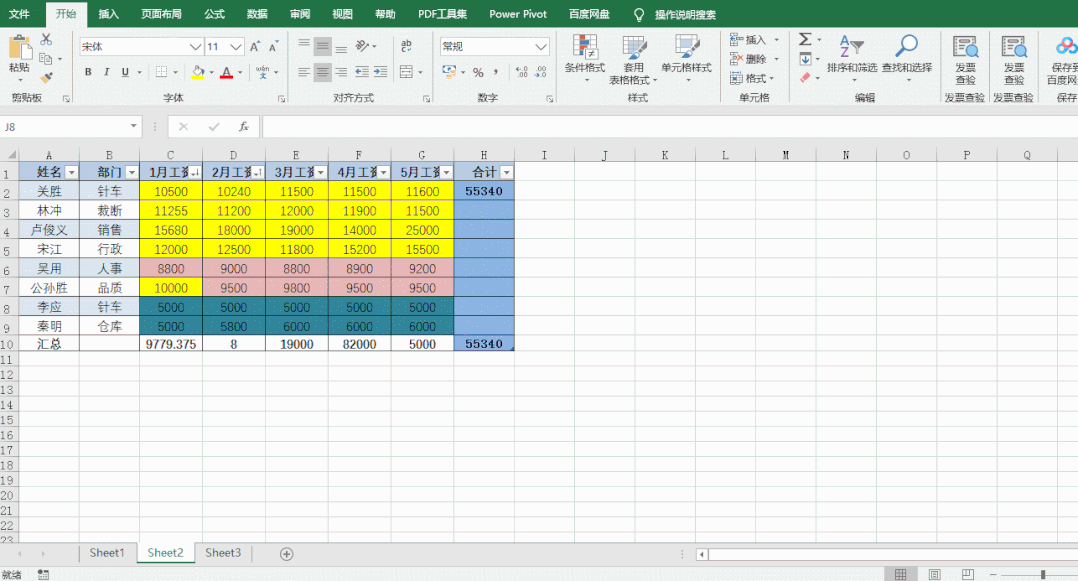Open the 部门 column filter dropdown
Image resolution: width=1078 pixels, height=581 pixels.
coord(131,173)
